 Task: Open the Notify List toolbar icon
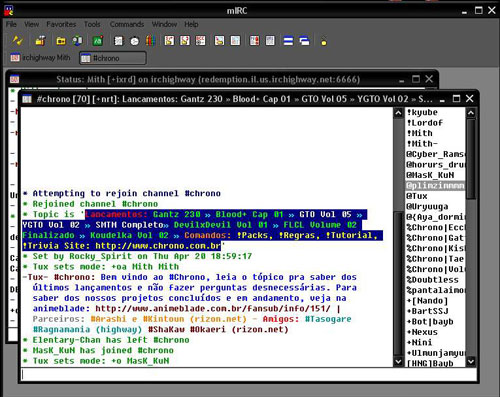coord(254,41)
